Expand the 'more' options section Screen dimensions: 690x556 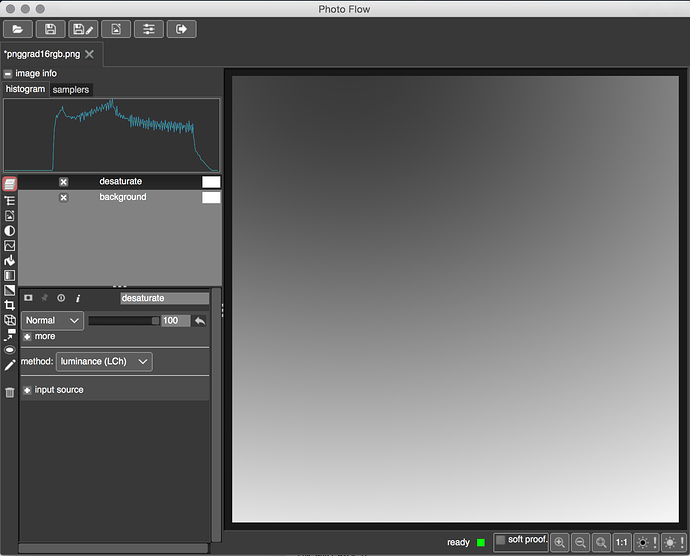(x=27, y=337)
